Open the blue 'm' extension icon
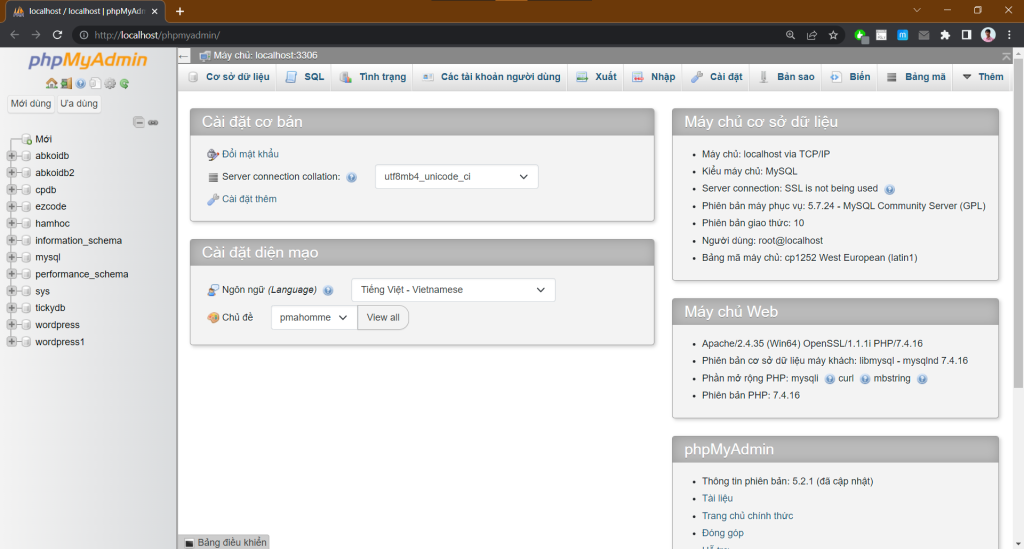This screenshot has height=549, width=1024. (x=903, y=35)
